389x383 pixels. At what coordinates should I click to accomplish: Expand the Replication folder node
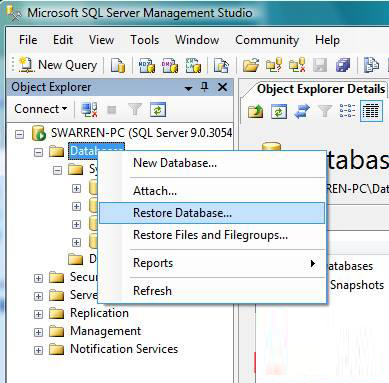pyautogui.click(x=38, y=314)
